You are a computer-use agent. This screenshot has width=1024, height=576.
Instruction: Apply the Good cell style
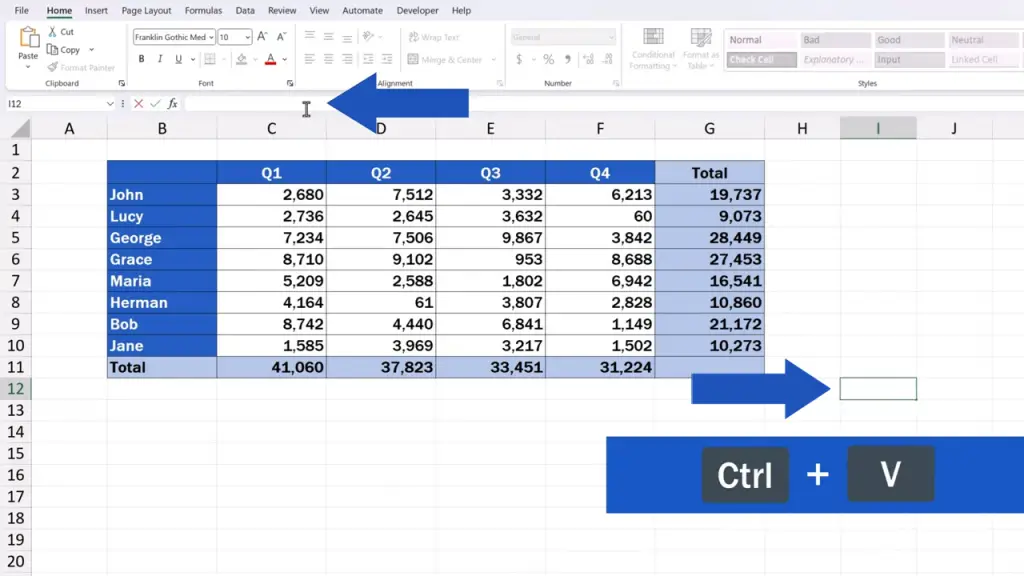pyautogui.click(x=908, y=40)
